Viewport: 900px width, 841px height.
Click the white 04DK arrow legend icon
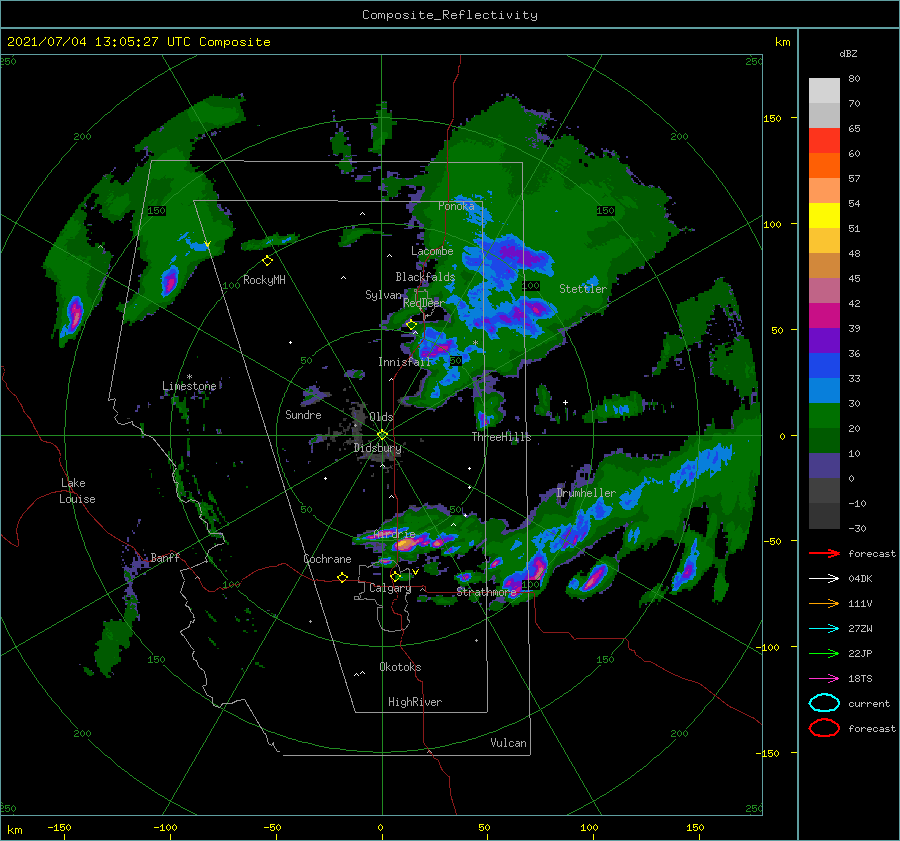coord(824,578)
